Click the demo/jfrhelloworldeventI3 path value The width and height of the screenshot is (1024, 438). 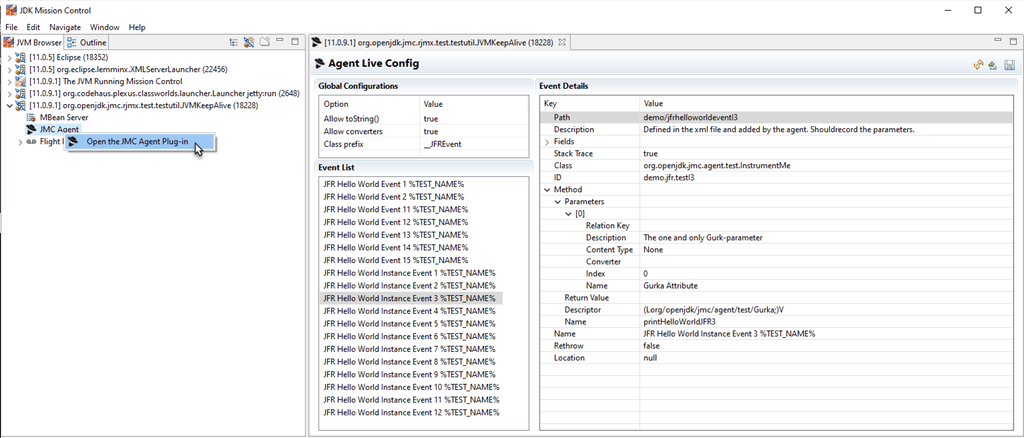point(690,117)
